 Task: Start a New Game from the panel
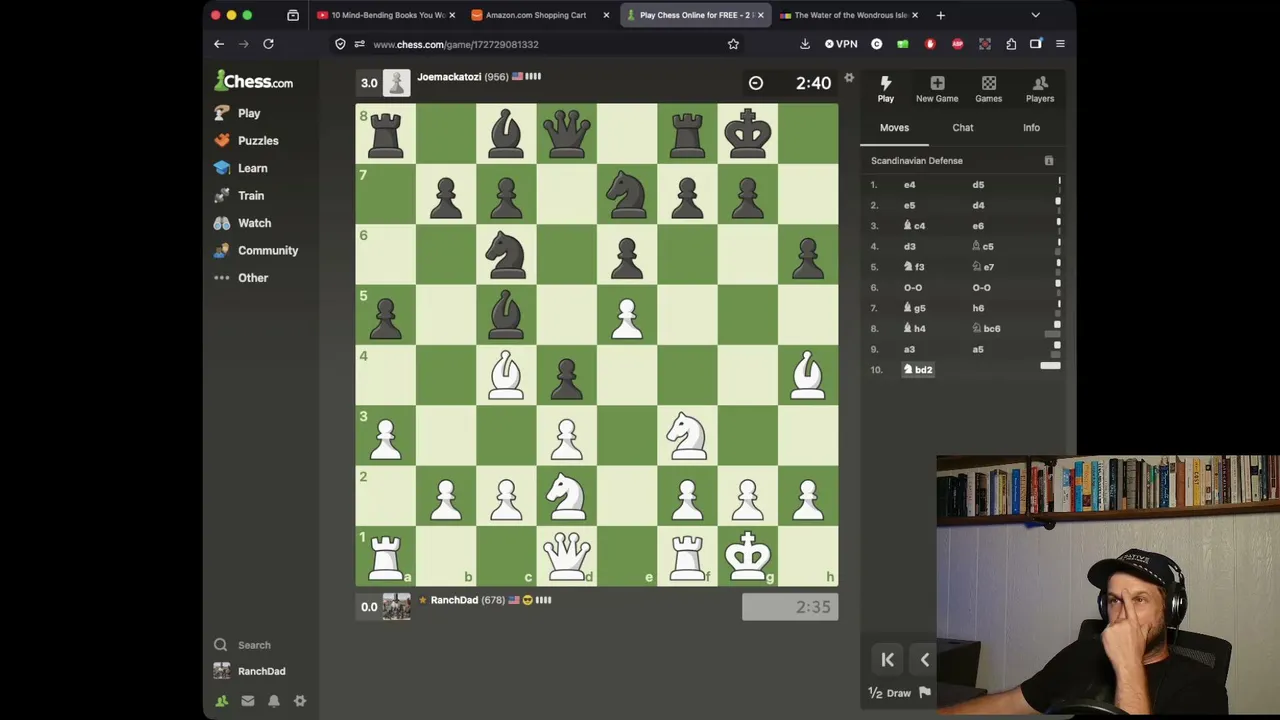[937, 89]
